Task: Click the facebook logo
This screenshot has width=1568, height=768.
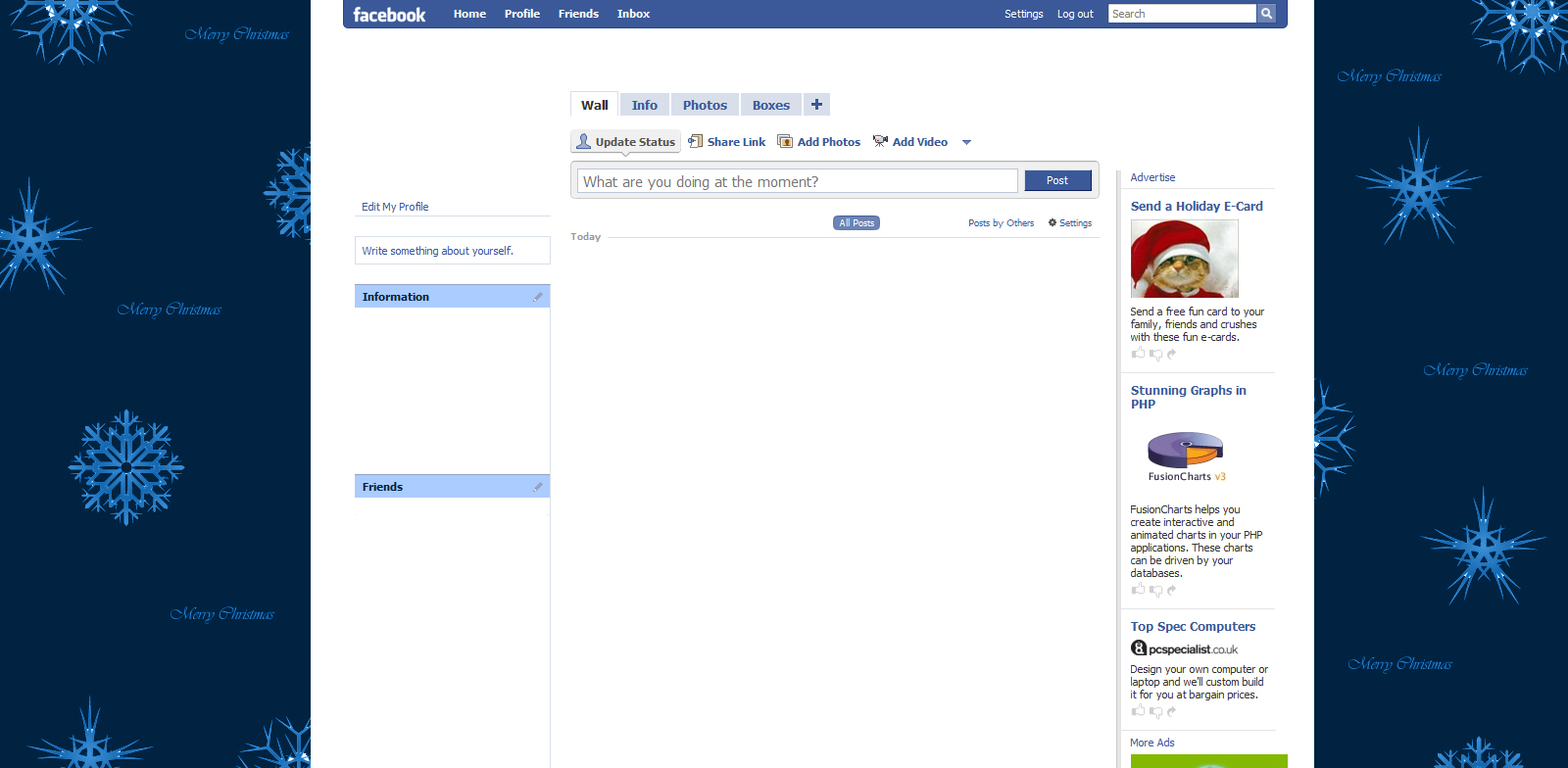Action: click(389, 15)
